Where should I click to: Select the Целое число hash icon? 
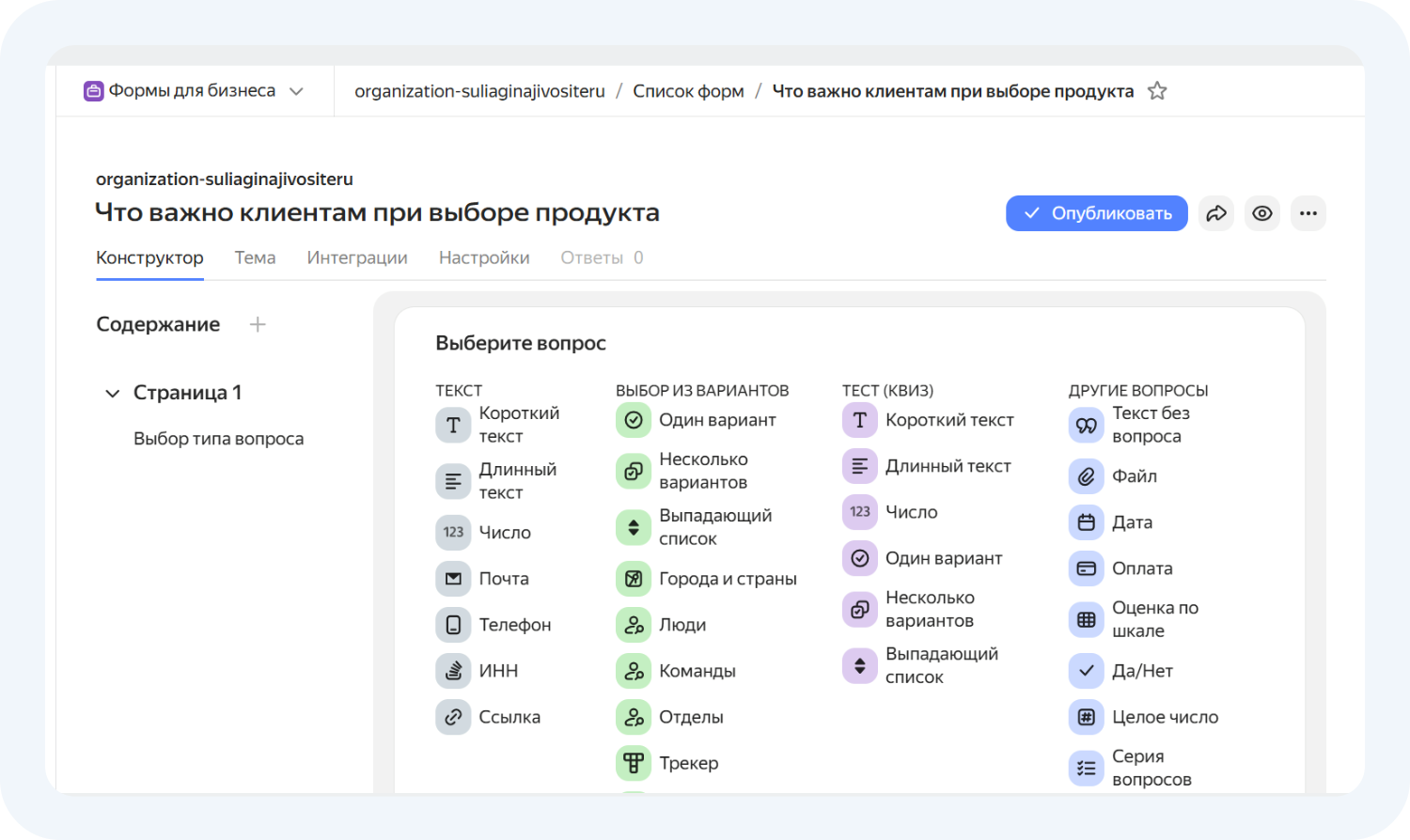pyautogui.click(x=1087, y=716)
